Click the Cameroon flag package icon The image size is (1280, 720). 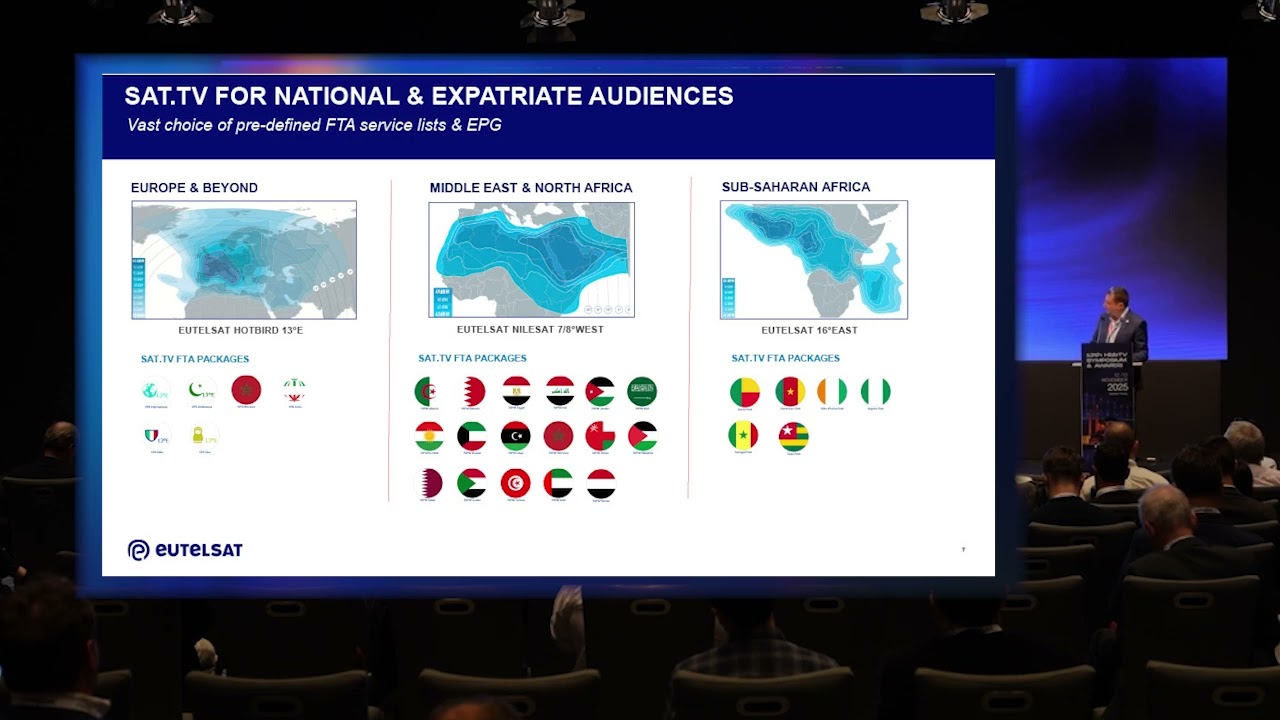tap(790, 392)
